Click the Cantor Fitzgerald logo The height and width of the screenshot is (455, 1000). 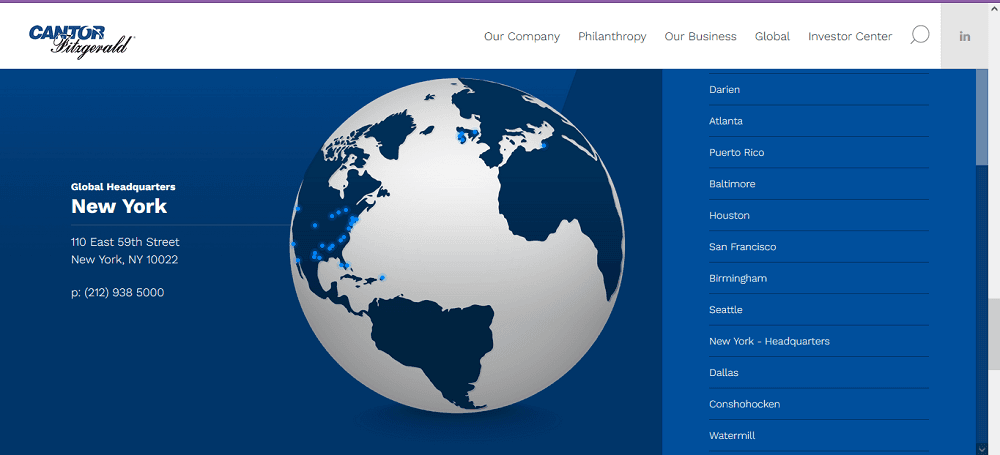point(82,41)
